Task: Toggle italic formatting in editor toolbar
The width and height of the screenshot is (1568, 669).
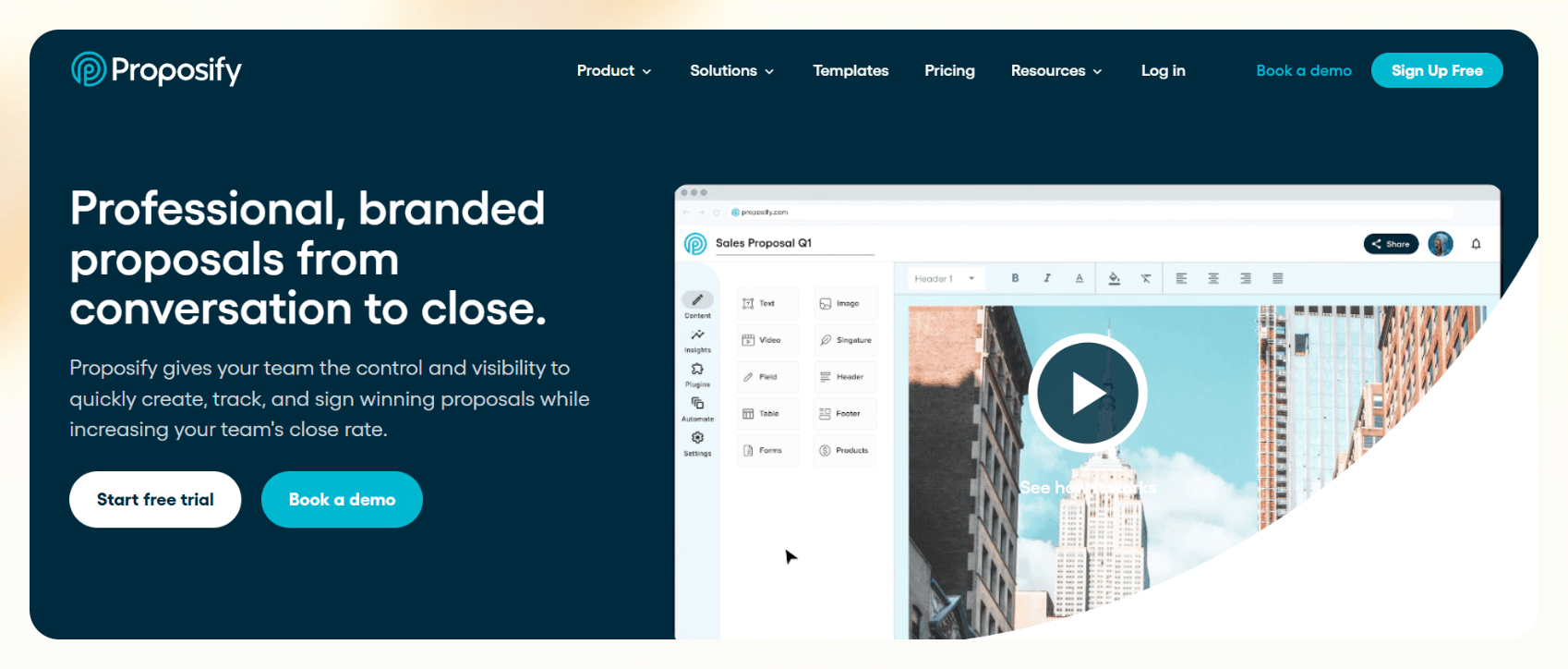Action: 1047,278
